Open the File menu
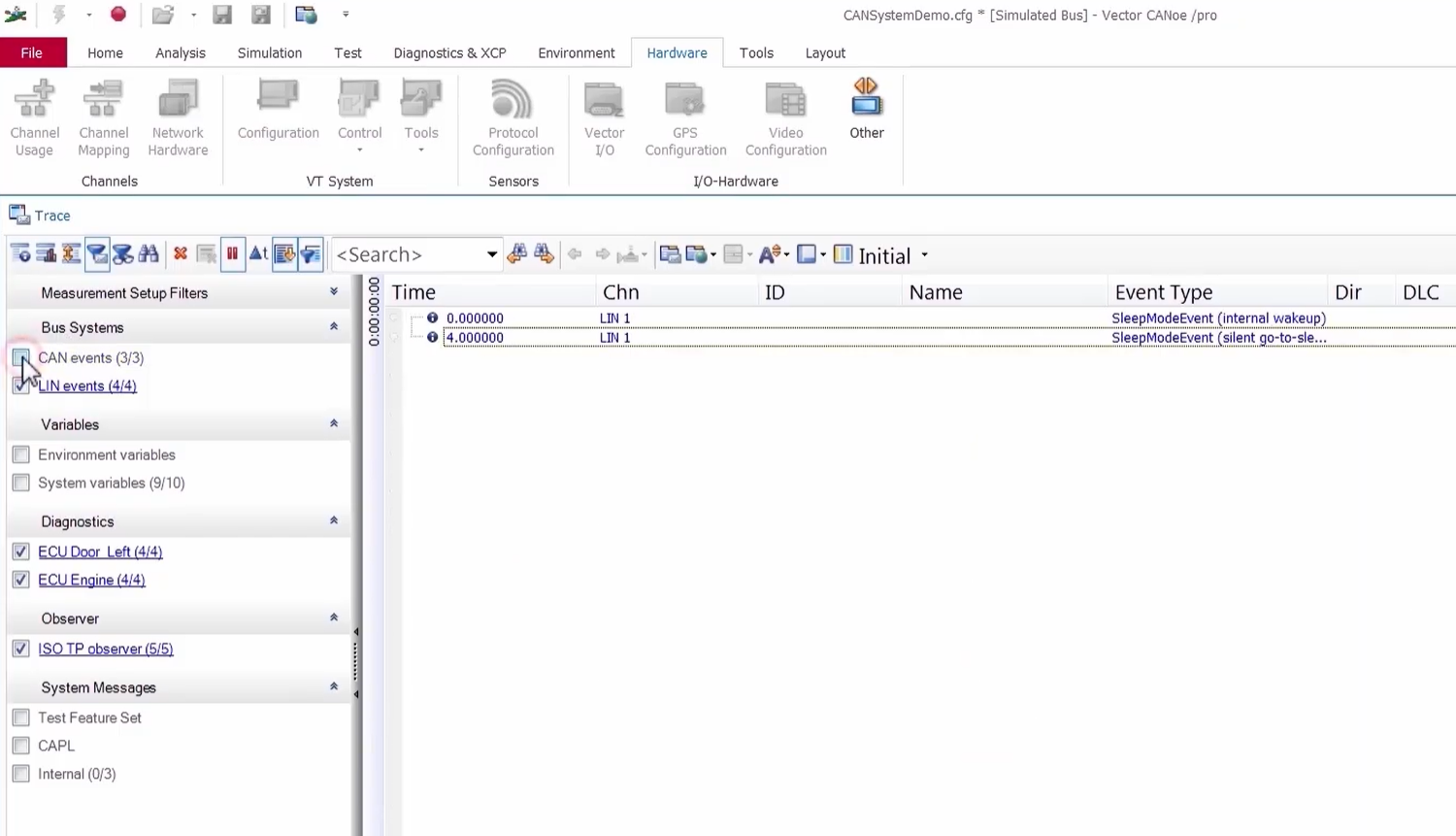 (32, 52)
